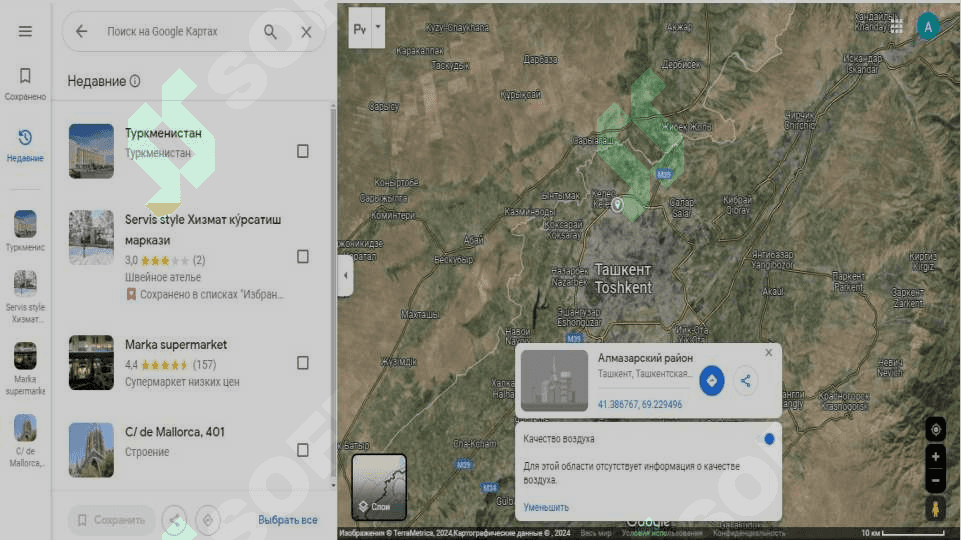The height and width of the screenshot is (540, 961).
Task: Open the hamburger main menu
Action: 25,31
